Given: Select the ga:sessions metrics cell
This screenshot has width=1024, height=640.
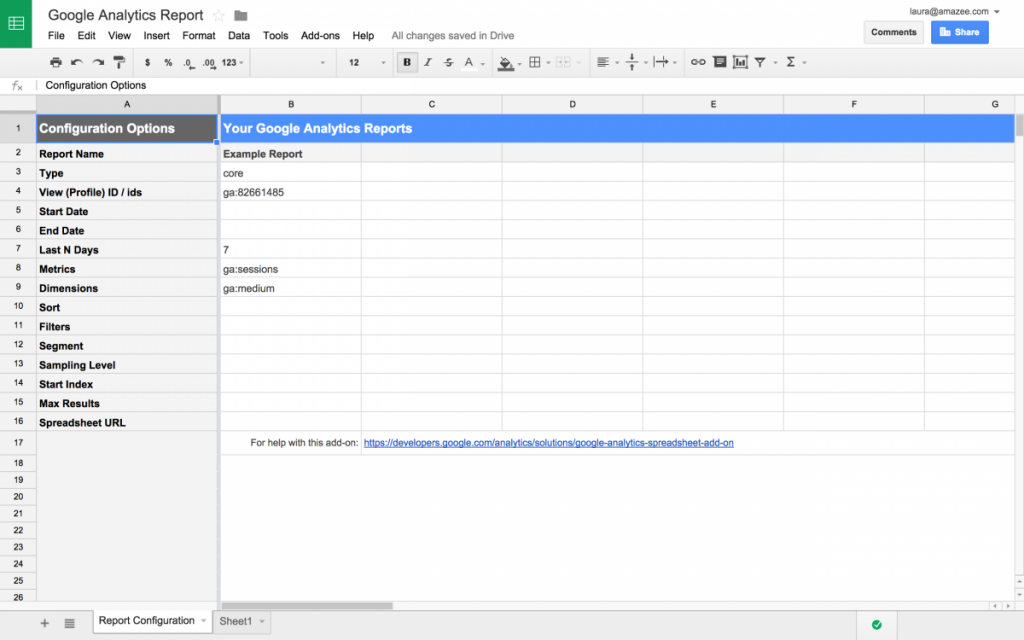Looking at the screenshot, I should click(x=291, y=269).
